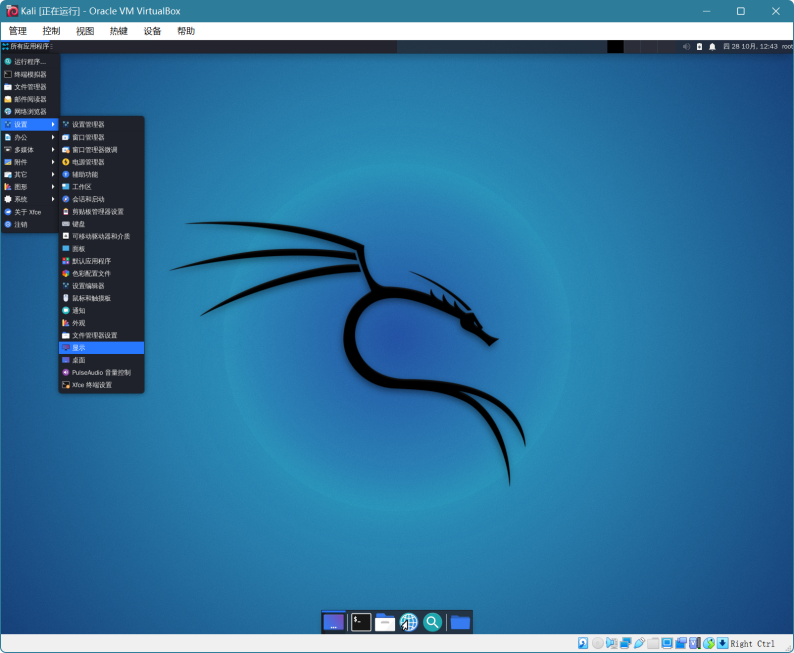Open 外观 settings
Viewport: 794px width, 653px height.
click(102, 323)
